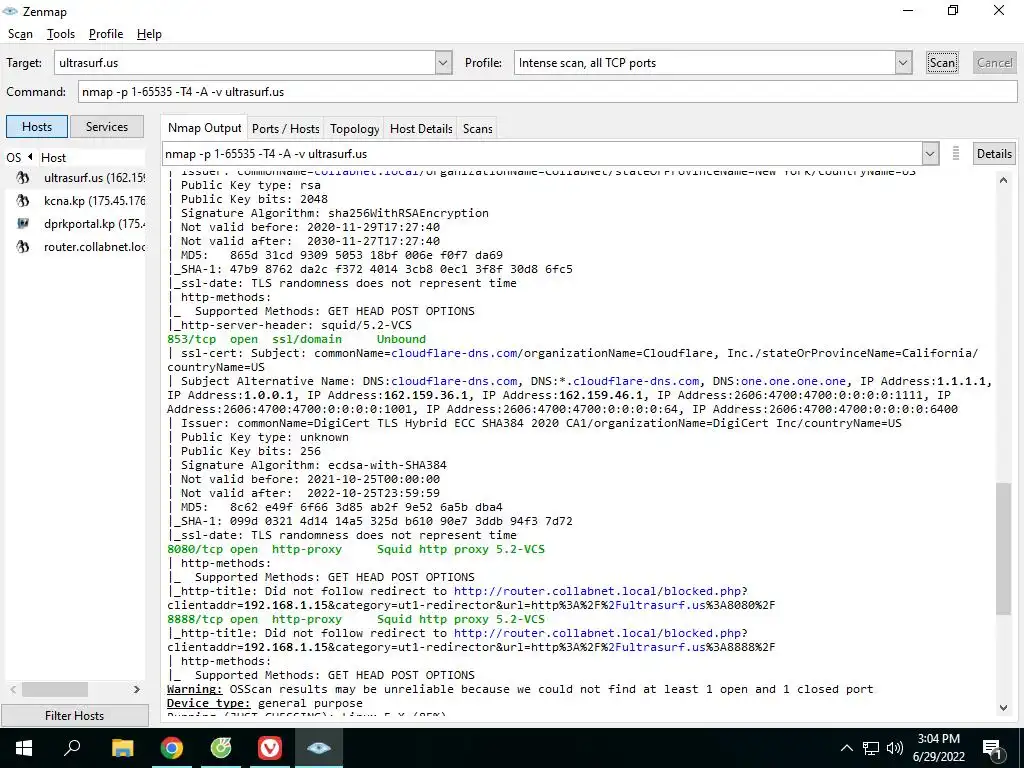Click the host list horizontal scrollbar thumb
This screenshot has width=1024, height=768.
tap(55, 689)
